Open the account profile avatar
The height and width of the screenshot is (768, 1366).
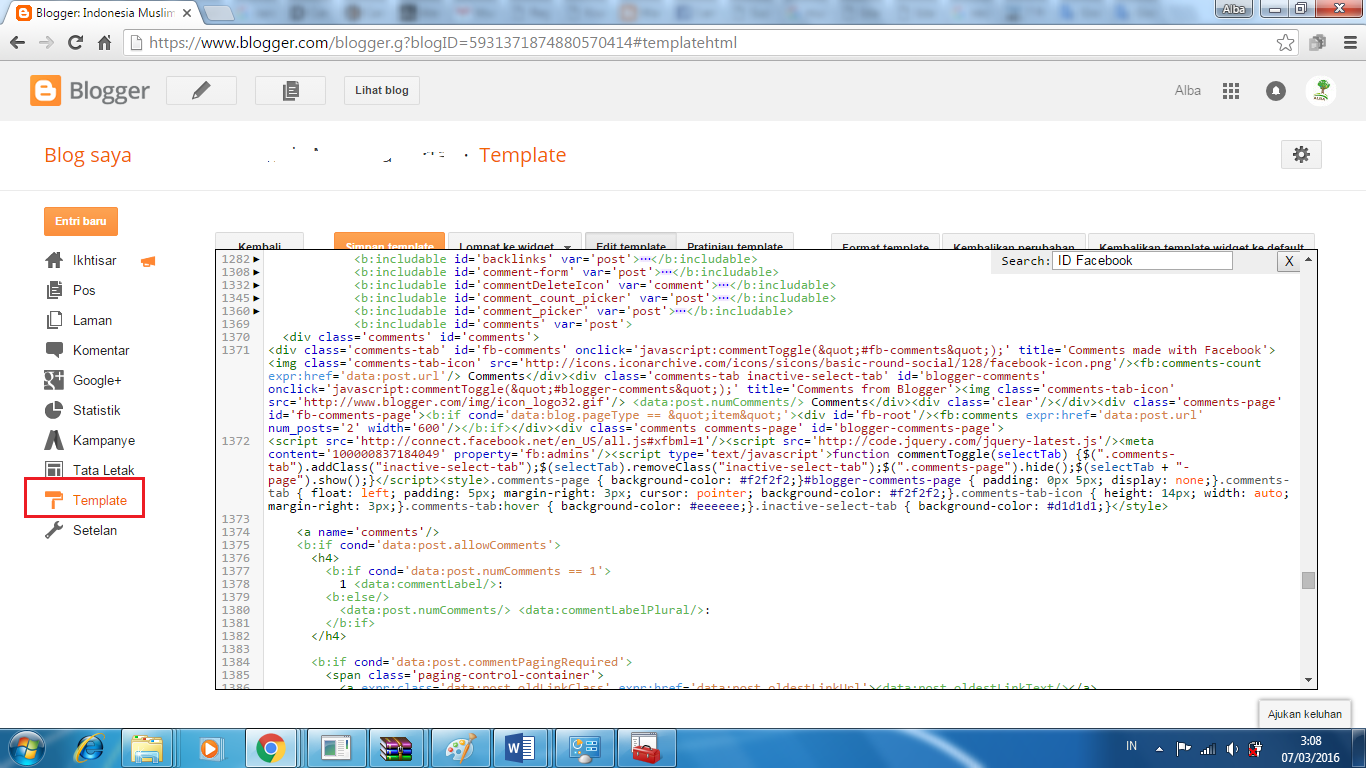pos(1321,90)
